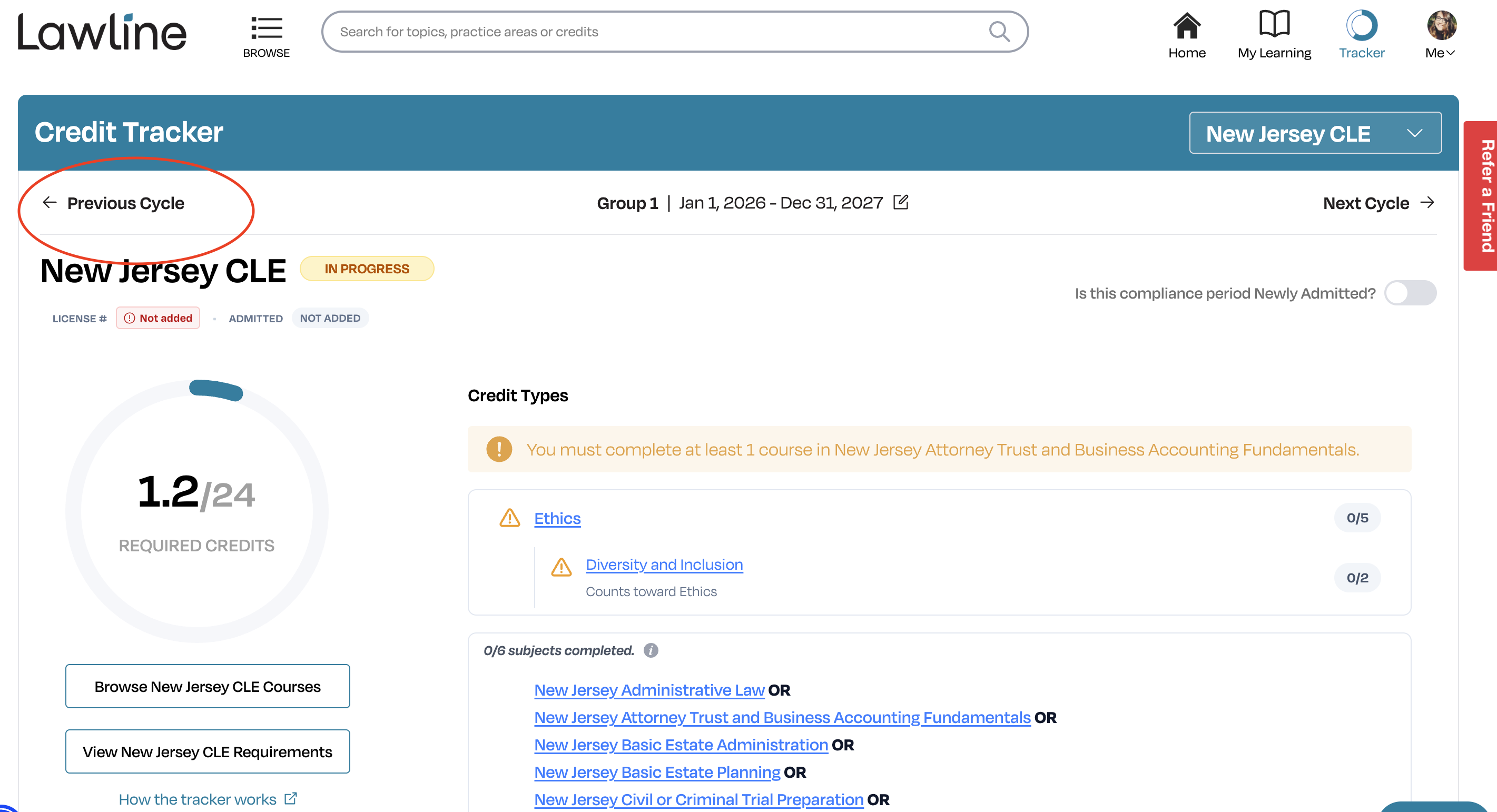
Task: Go to Home via house icon
Action: 1187,26
